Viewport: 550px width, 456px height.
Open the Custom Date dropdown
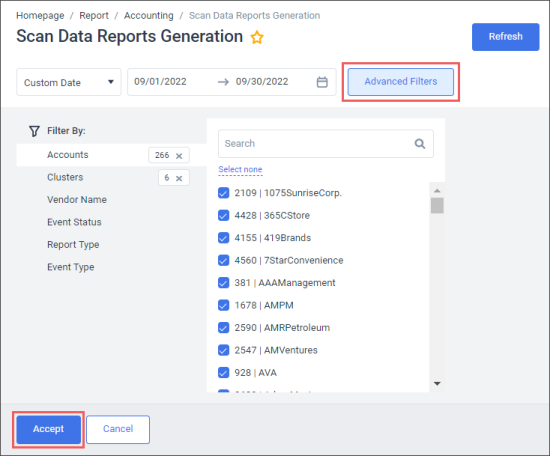69,82
